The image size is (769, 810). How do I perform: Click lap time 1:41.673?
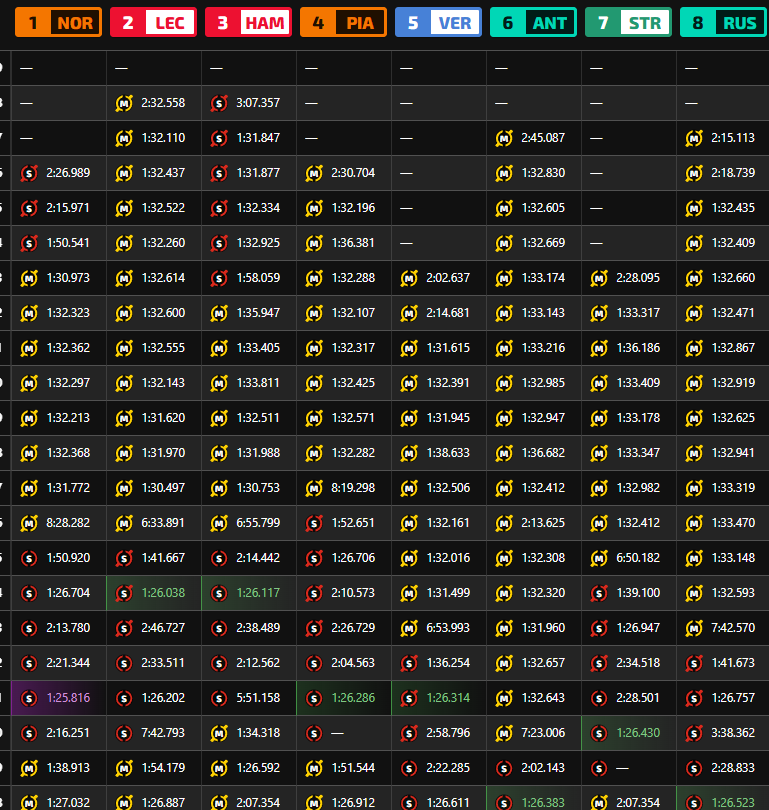click(733, 663)
